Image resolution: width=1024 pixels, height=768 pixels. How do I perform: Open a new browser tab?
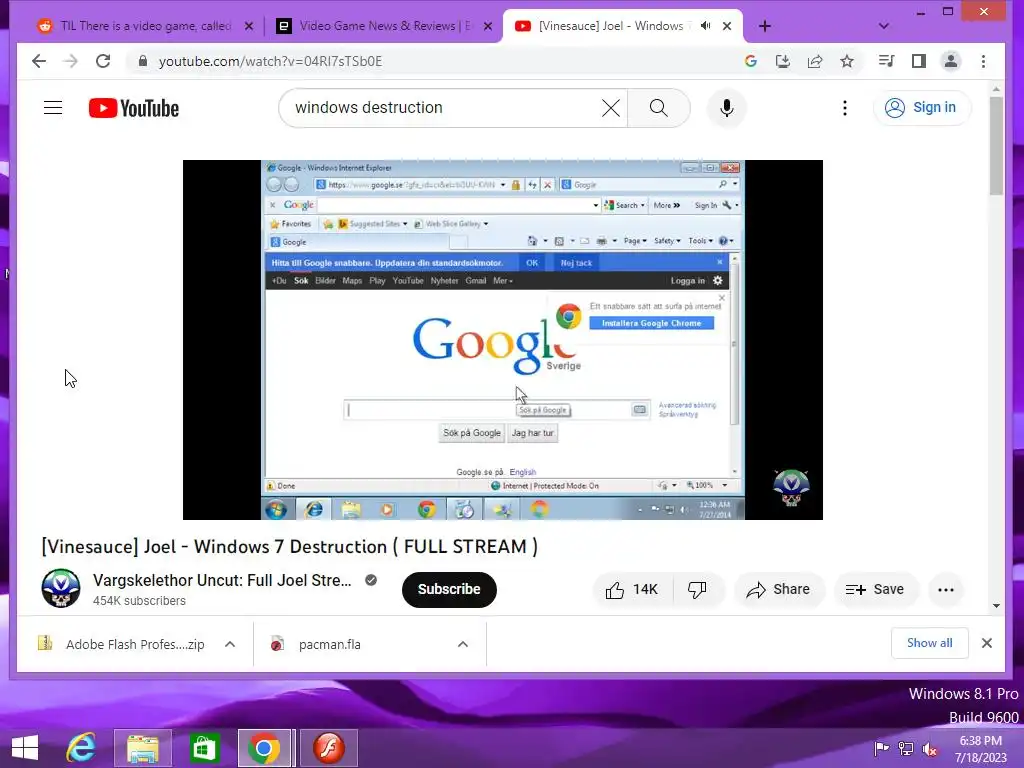click(765, 26)
